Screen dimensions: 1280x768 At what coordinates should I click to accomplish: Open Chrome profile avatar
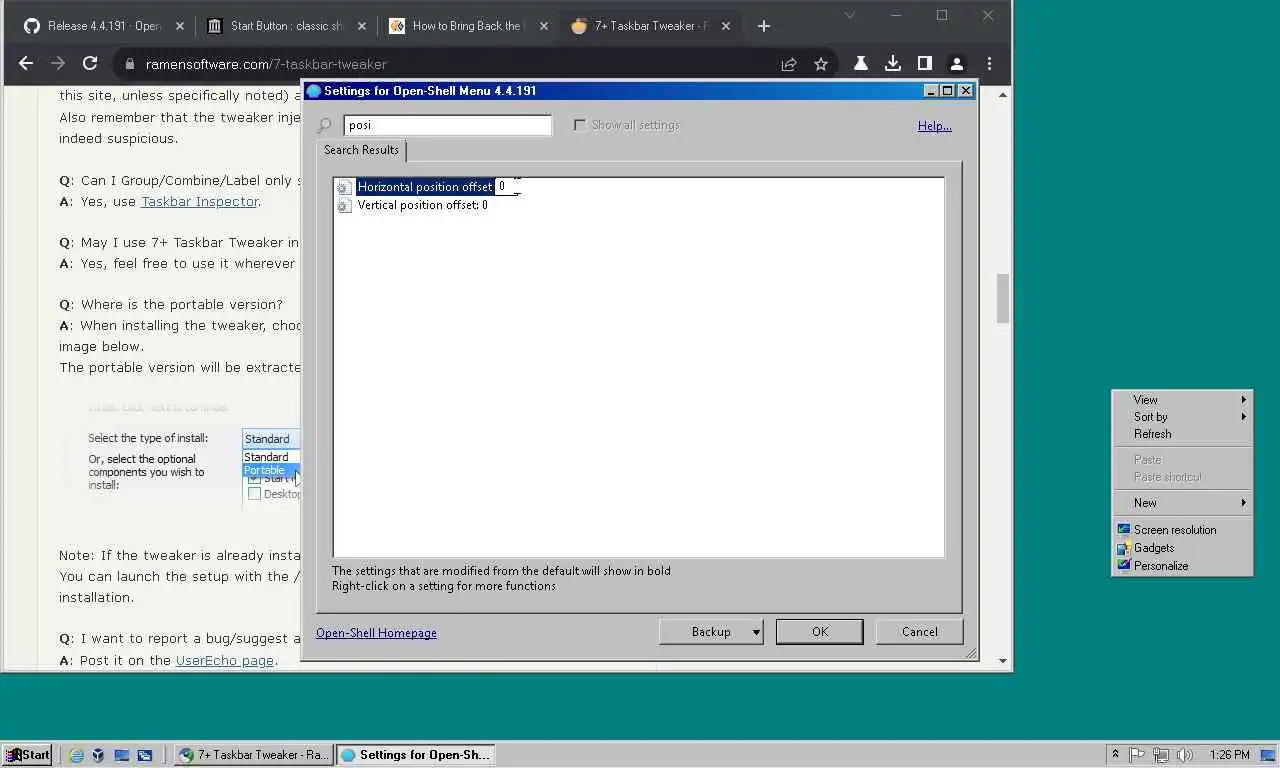957,63
